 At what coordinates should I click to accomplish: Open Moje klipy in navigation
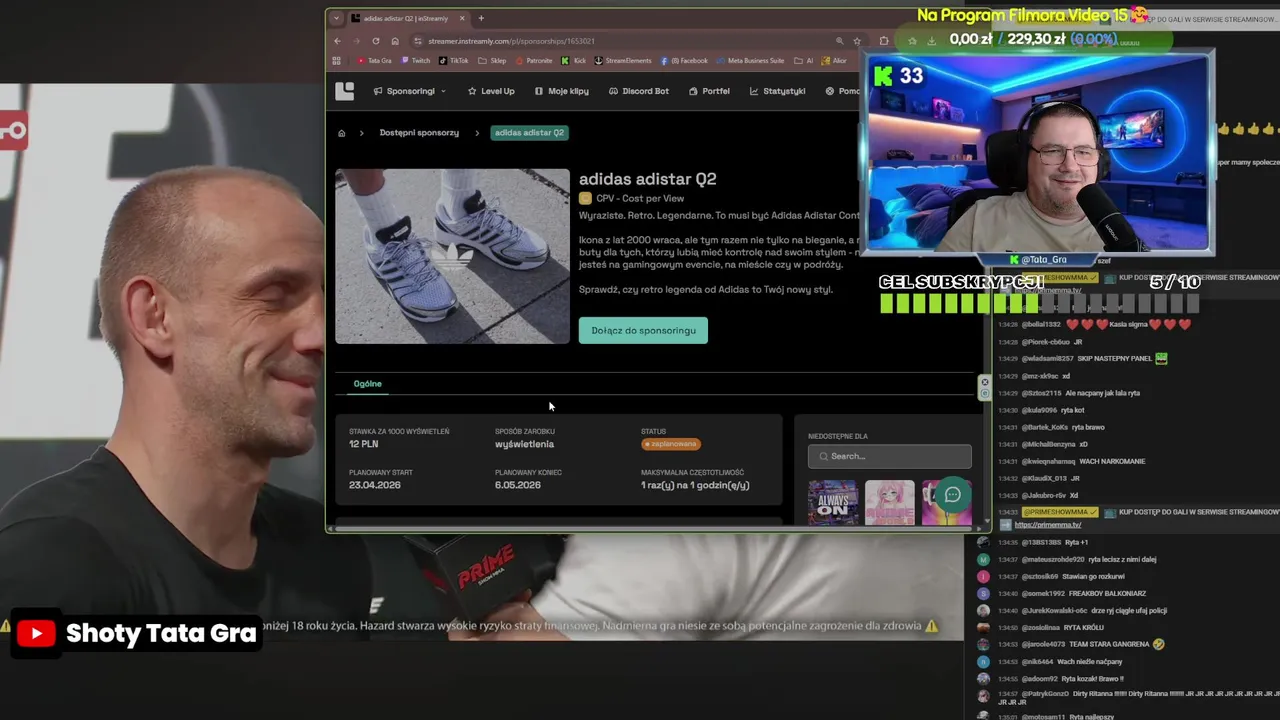tap(562, 91)
